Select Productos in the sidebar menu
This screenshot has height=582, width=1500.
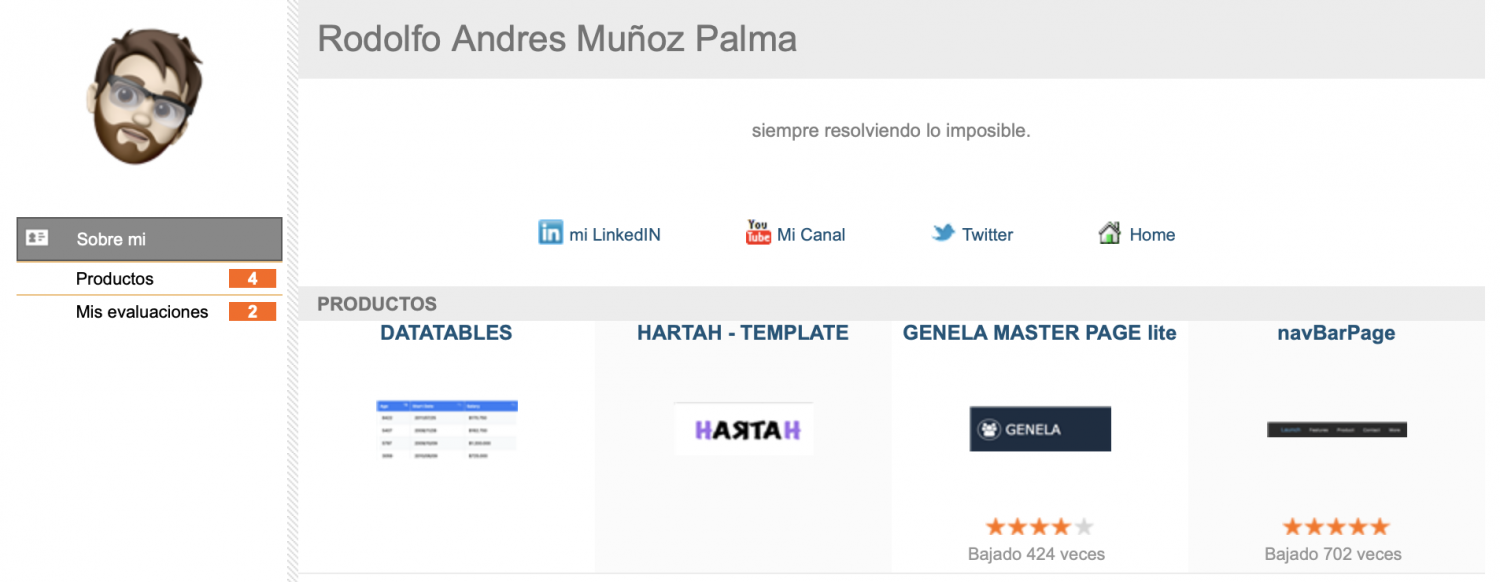115,279
